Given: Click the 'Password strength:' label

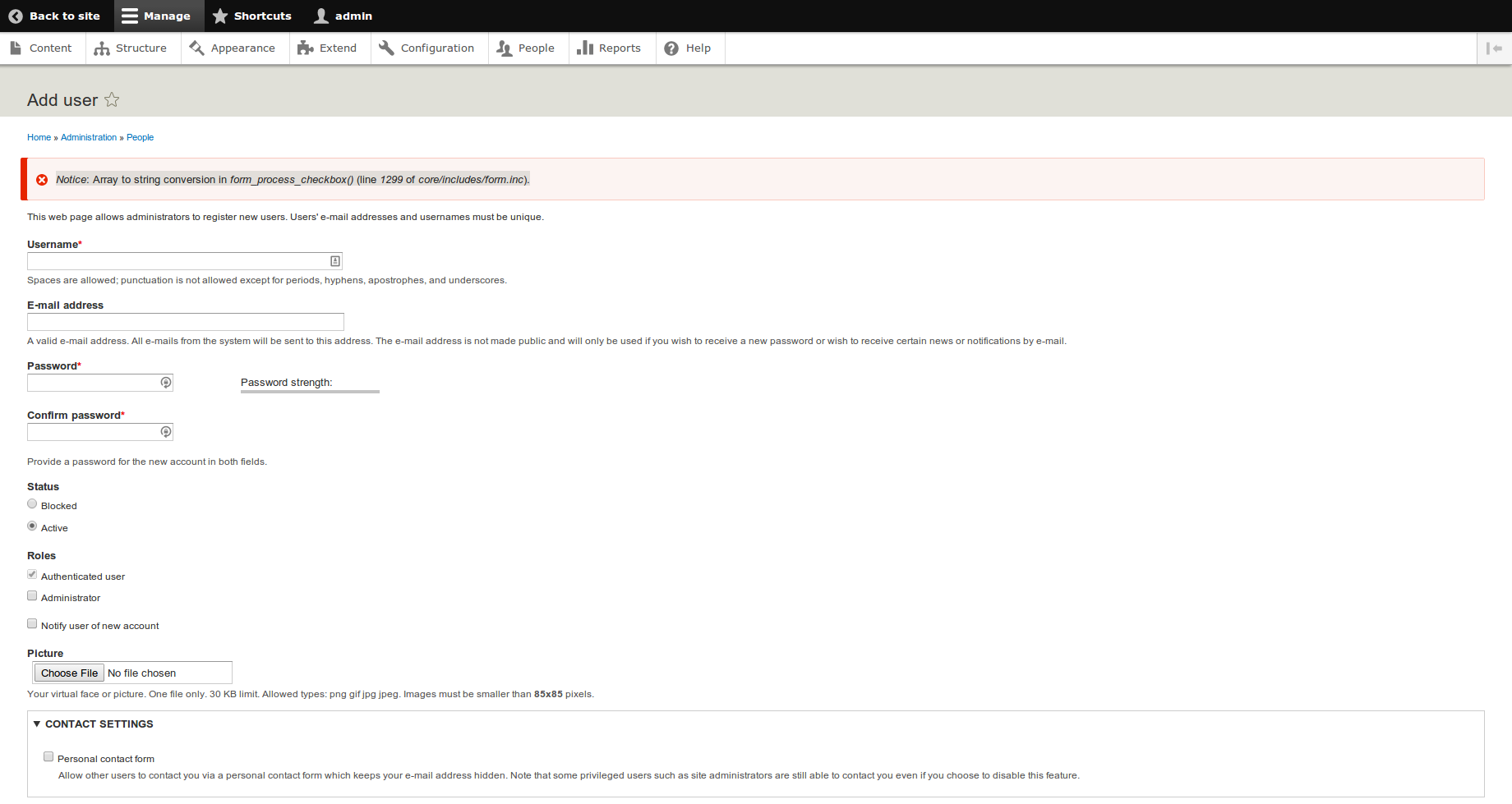Looking at the screenshot, I should point(286,382).
